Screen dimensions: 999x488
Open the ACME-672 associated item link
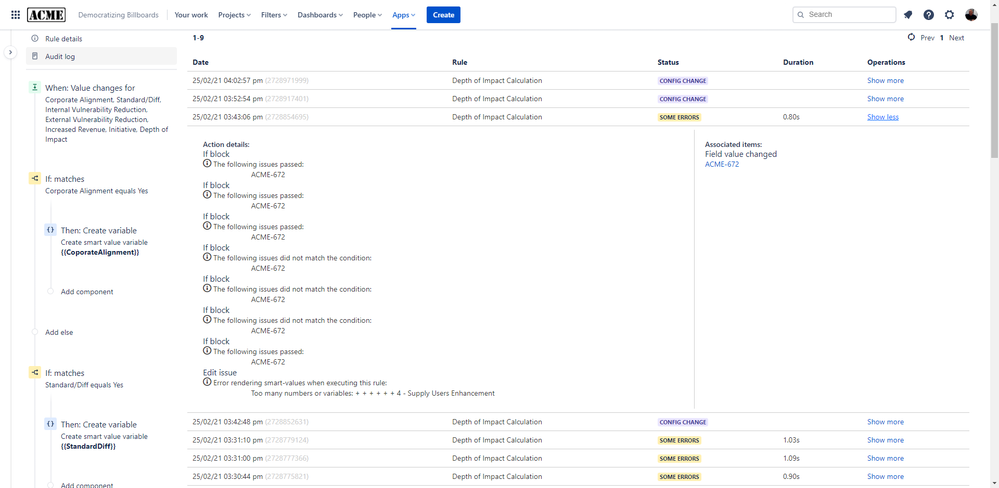pyautogui.click(x=722, y=164)
